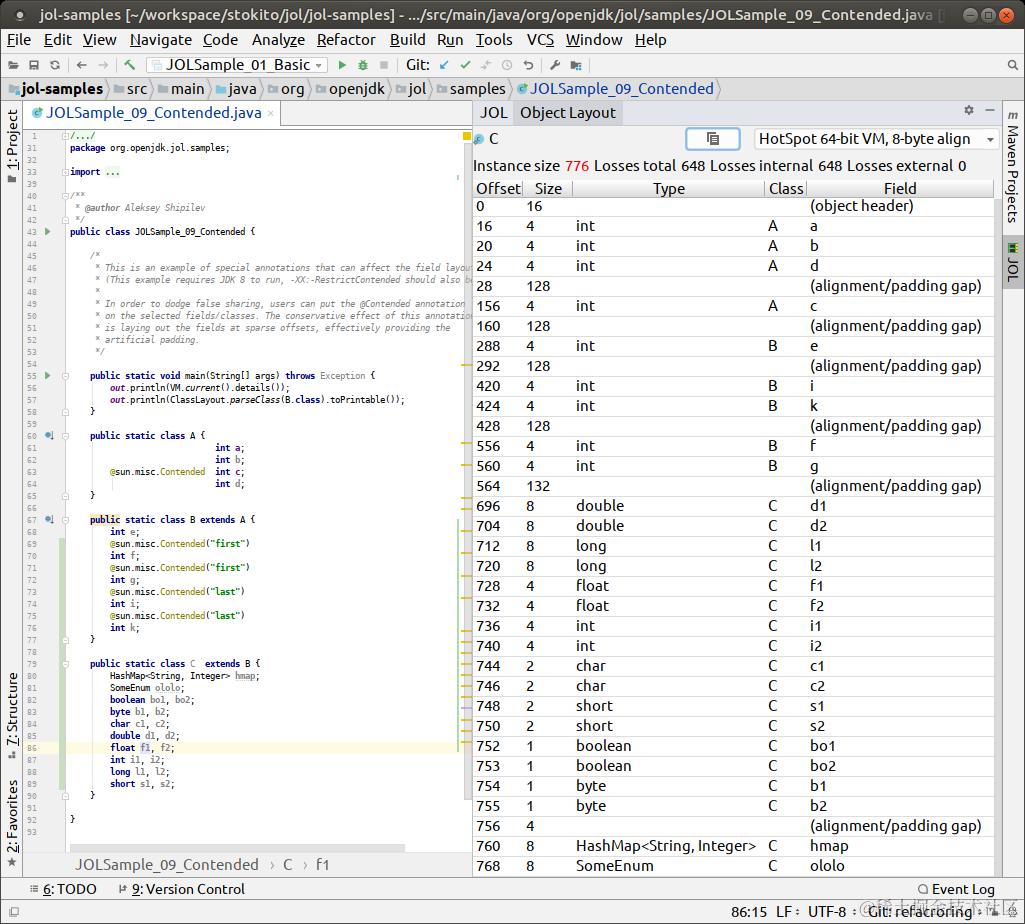
Task: Click overridden marker icon beside class A
Action: point(49,436)
